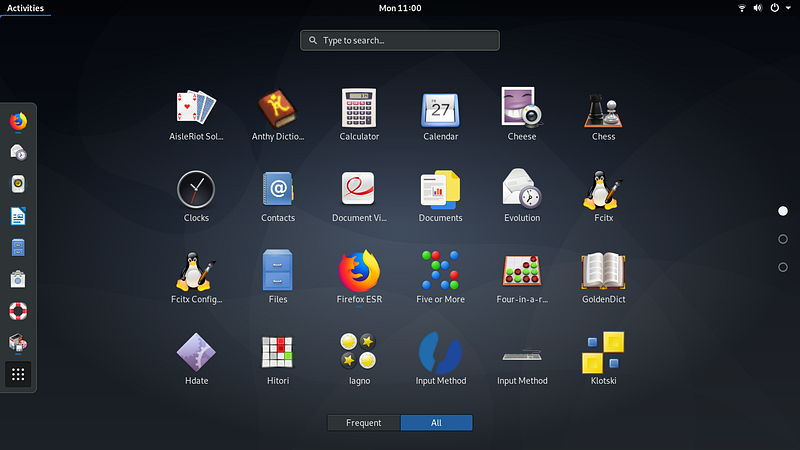This screenshot has width=800, height=450.
Task: Launch Rhythmbox speaker icon in the dock
Action: coord(18,184)
